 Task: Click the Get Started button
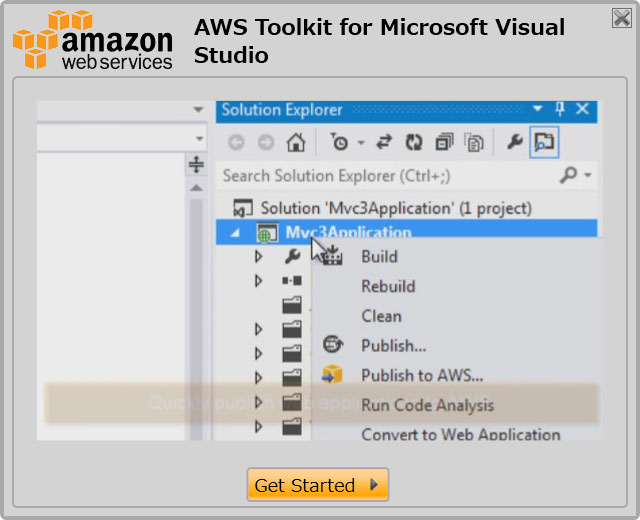pyautogui.click(x=318, y=485)
